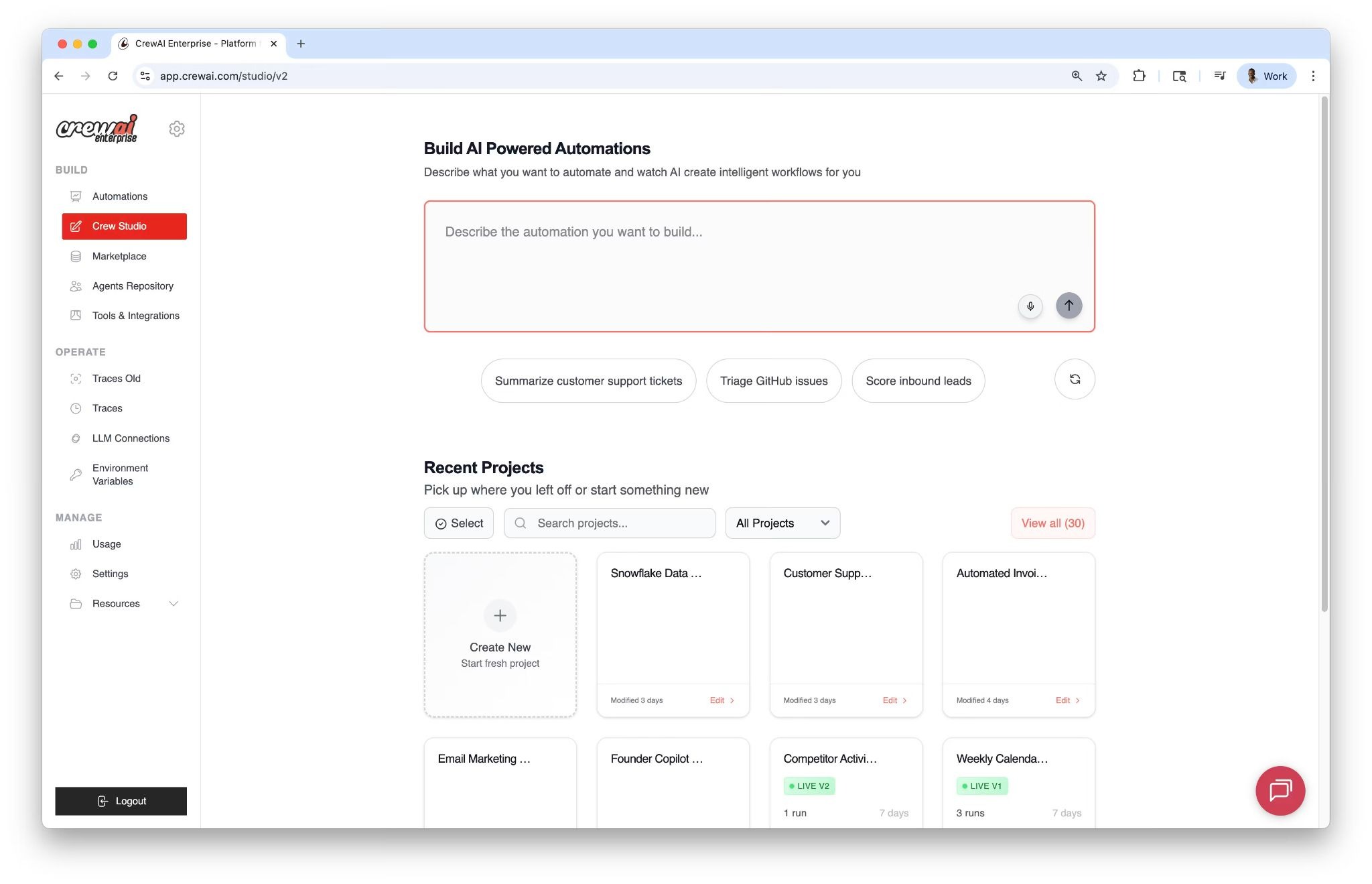
Task: Open the All Projects filter dropdown
Action: coord(782,523)
